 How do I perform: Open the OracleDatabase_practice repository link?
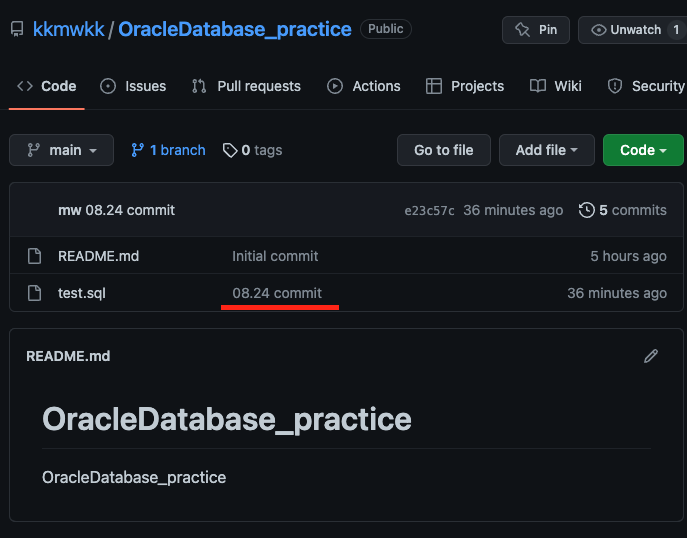click(235, 29)
